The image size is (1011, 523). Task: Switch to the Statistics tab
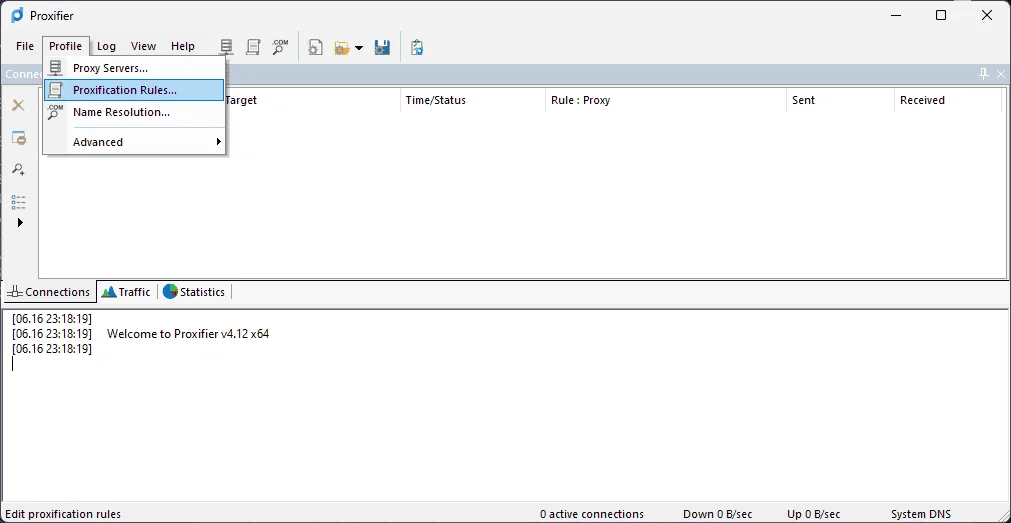point(194,292)
